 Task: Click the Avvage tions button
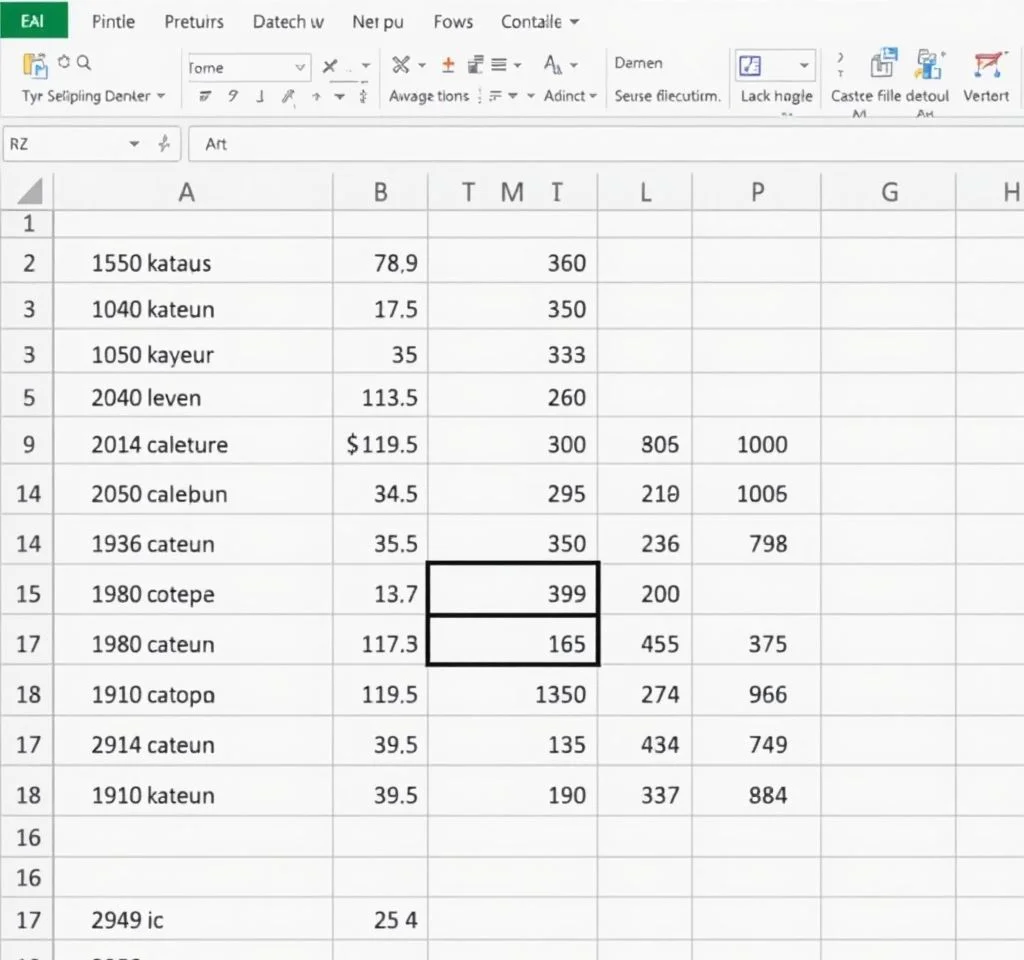tap(428, 96)
